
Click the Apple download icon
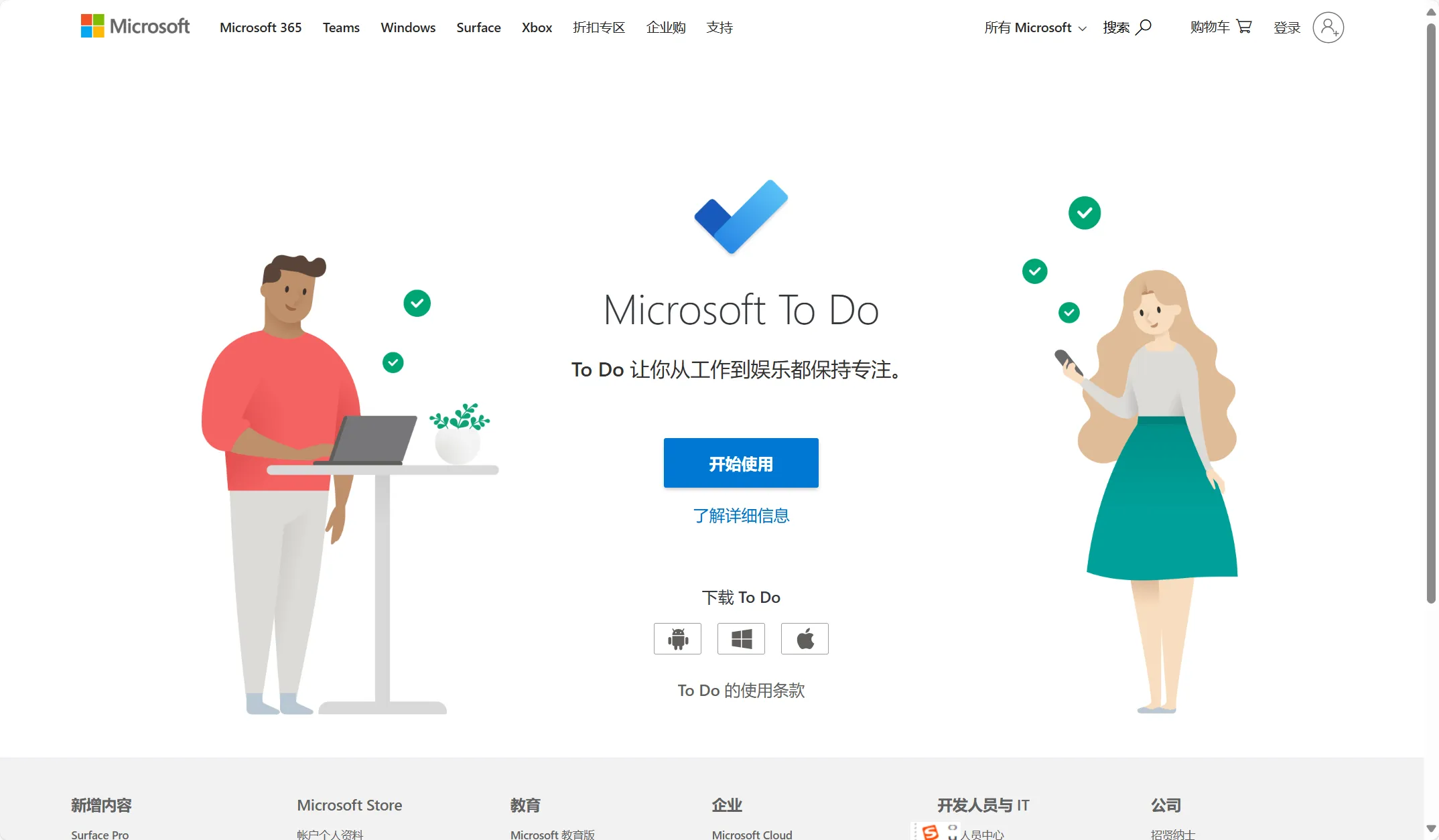[x=804, y=638]
